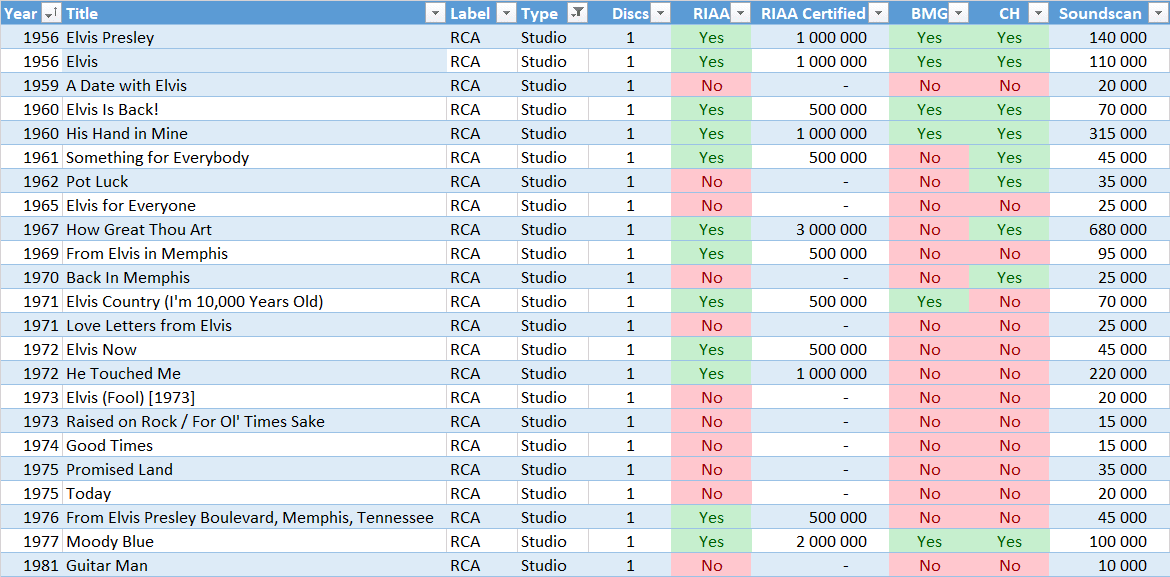
Task: Select the Label 'RCA' cell for Good Times
Action: tap(482, 446)
